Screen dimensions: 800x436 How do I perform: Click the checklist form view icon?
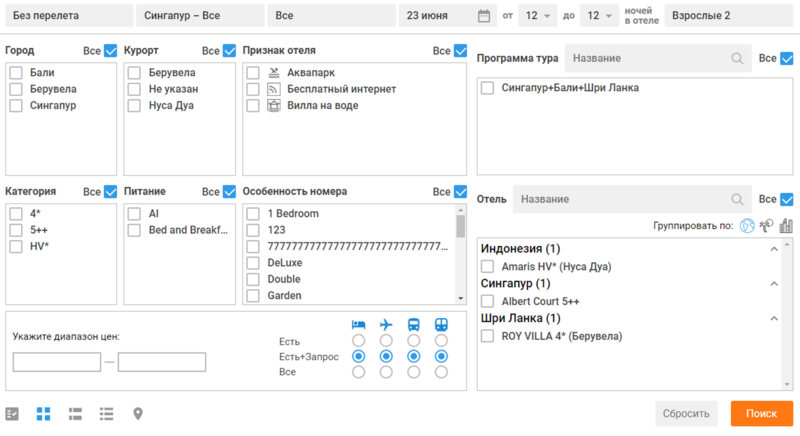click(x=13, y=413)
